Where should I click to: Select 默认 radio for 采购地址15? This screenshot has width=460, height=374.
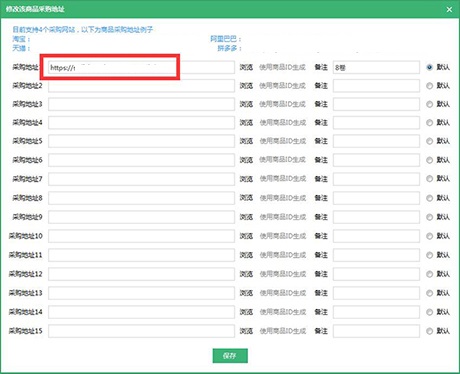[x=429, y=331]
